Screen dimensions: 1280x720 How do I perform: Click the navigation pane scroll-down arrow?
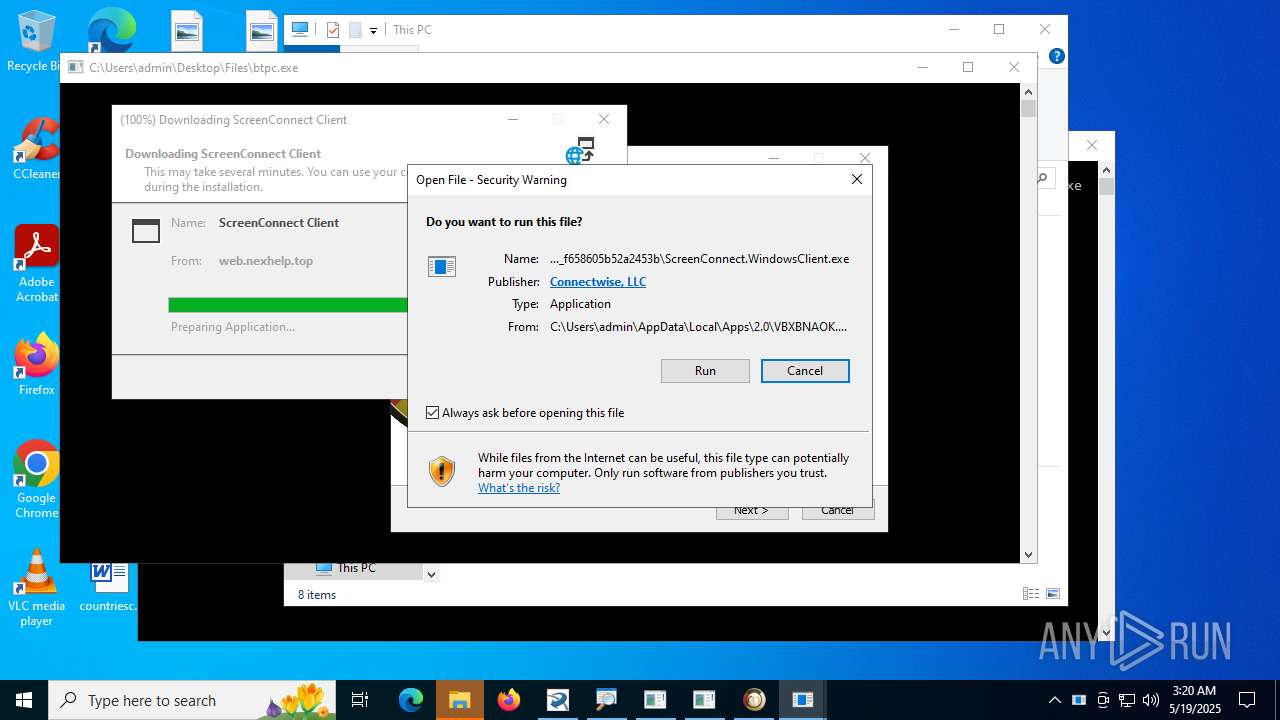[x=431, y=574]
